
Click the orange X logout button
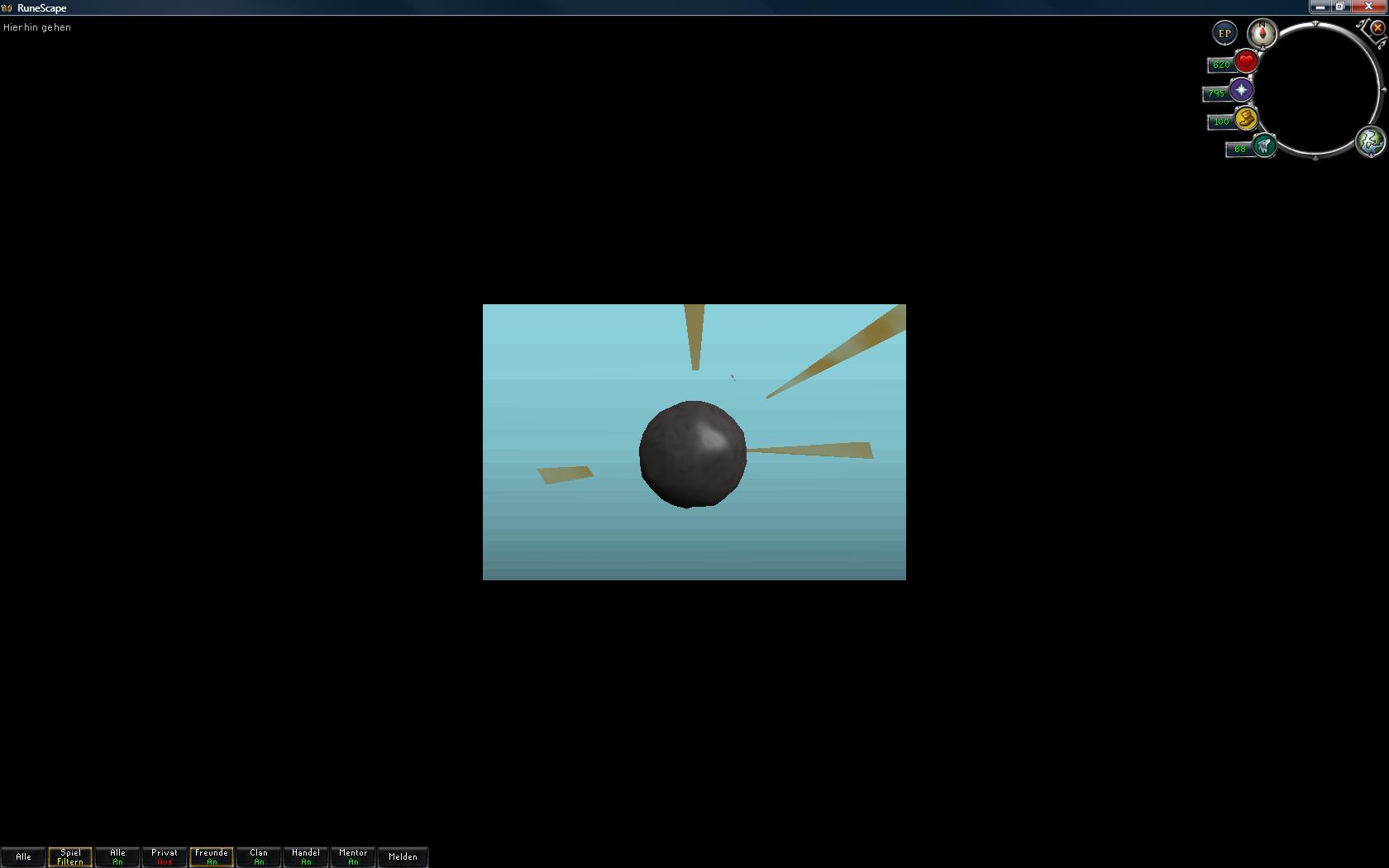(x=1377, y=28)
